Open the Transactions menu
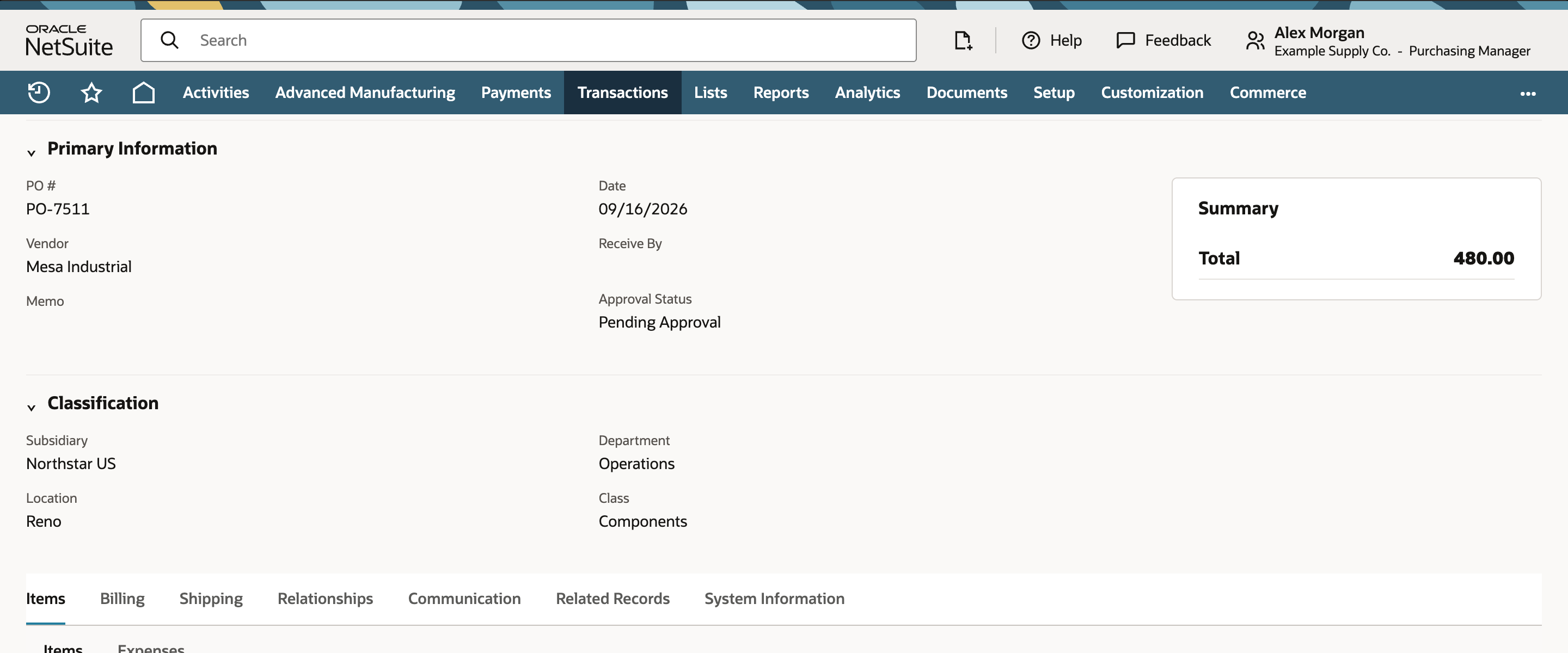 pyautogui.click(x=622, y=93)
